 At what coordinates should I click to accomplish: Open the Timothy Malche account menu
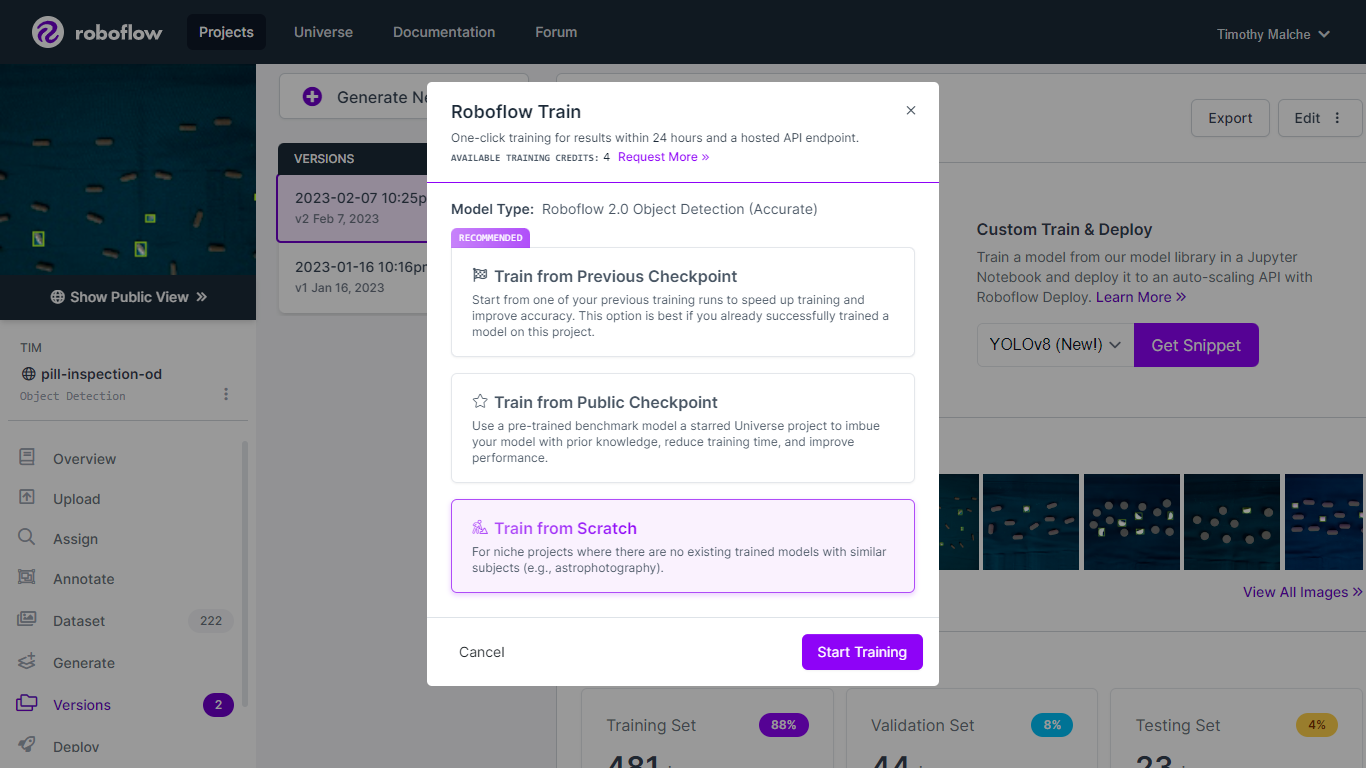(x=1272, y=33)
